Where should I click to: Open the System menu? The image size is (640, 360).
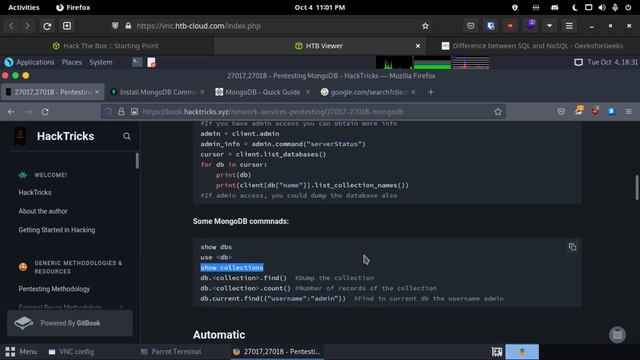100,62
